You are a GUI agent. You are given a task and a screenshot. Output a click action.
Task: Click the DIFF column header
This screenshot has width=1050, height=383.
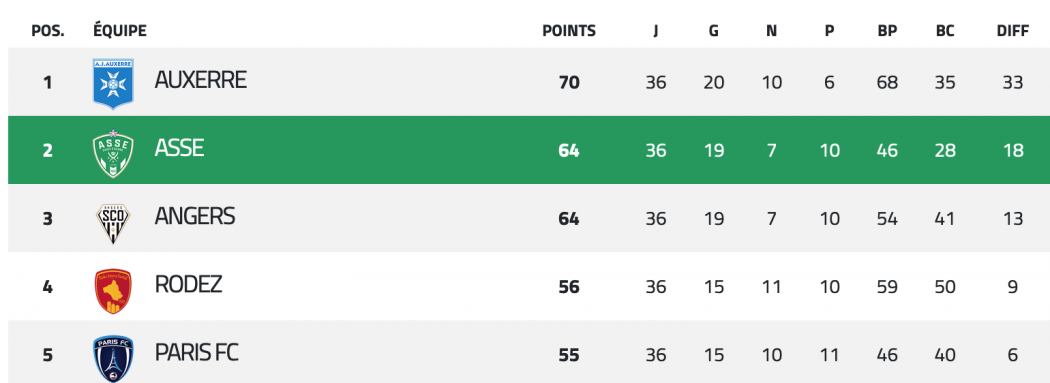coord(1013,31)
